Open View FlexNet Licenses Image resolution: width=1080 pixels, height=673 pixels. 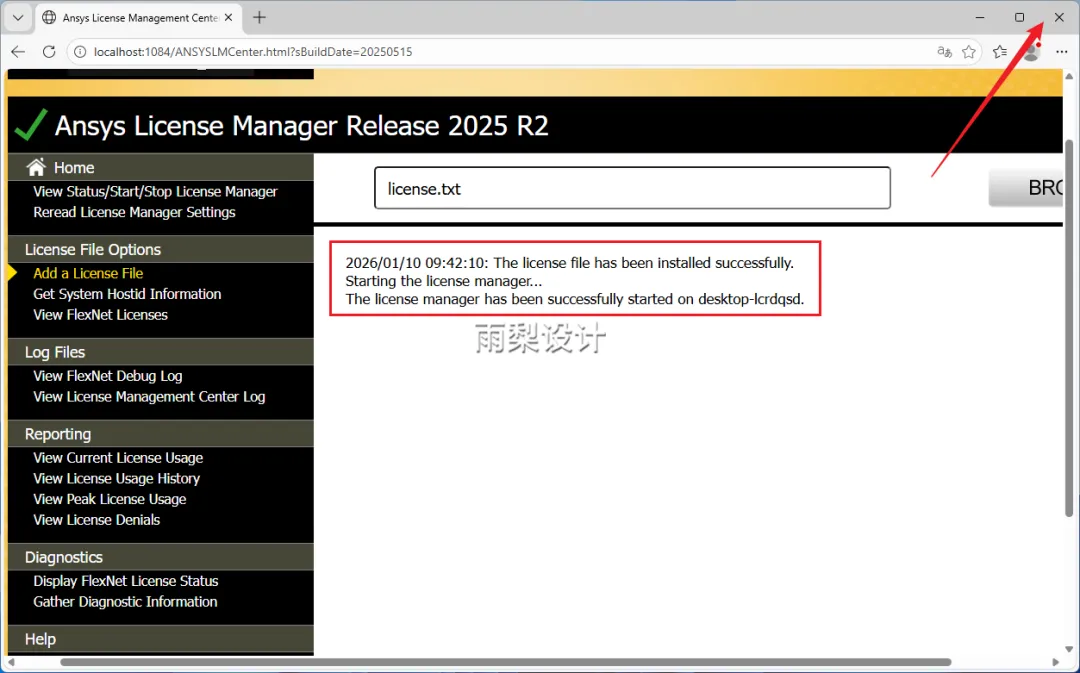[101, 315]
